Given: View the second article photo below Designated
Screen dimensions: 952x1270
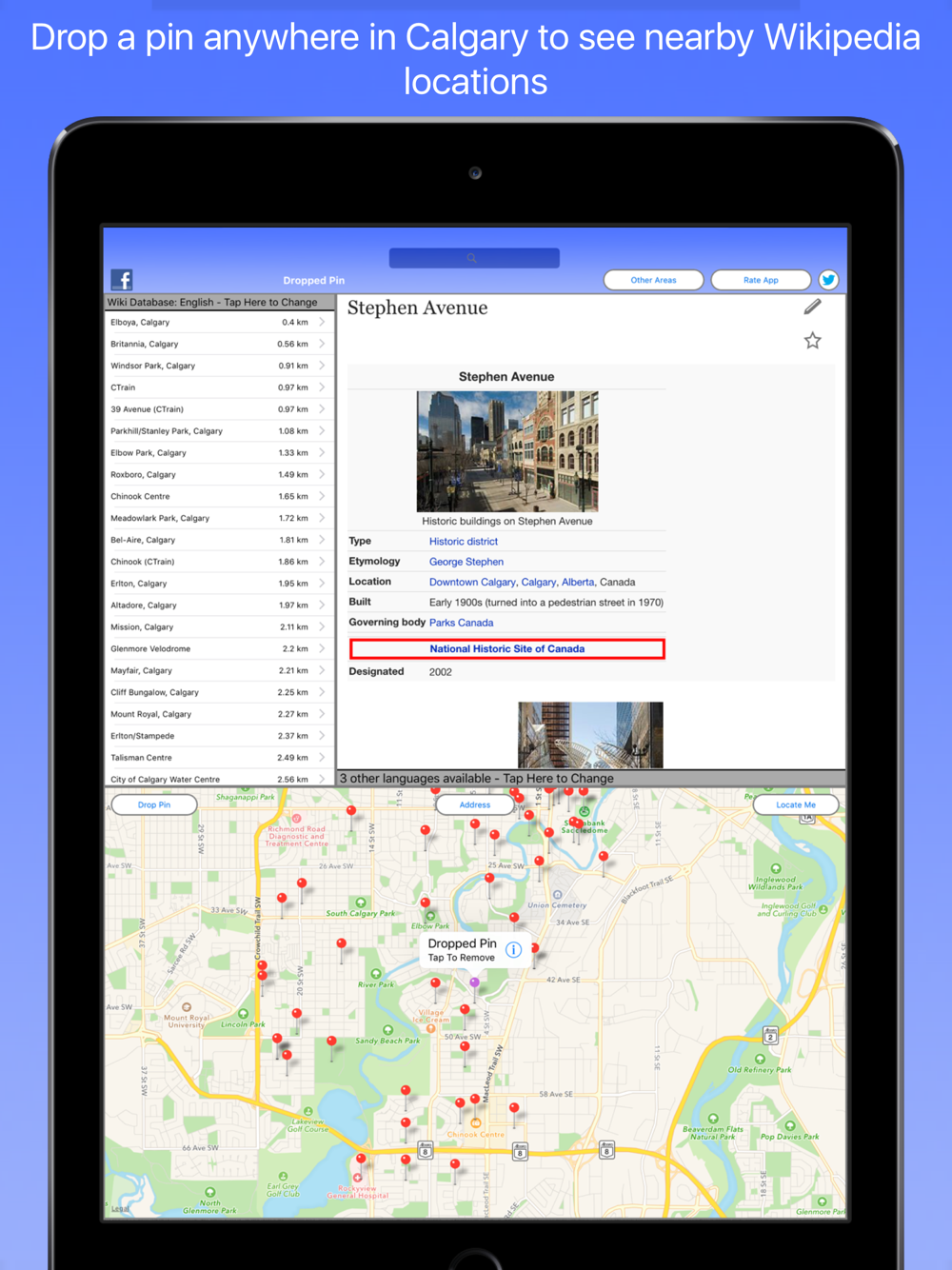Looking at the screenshot, I should click(x=590, y=735).
